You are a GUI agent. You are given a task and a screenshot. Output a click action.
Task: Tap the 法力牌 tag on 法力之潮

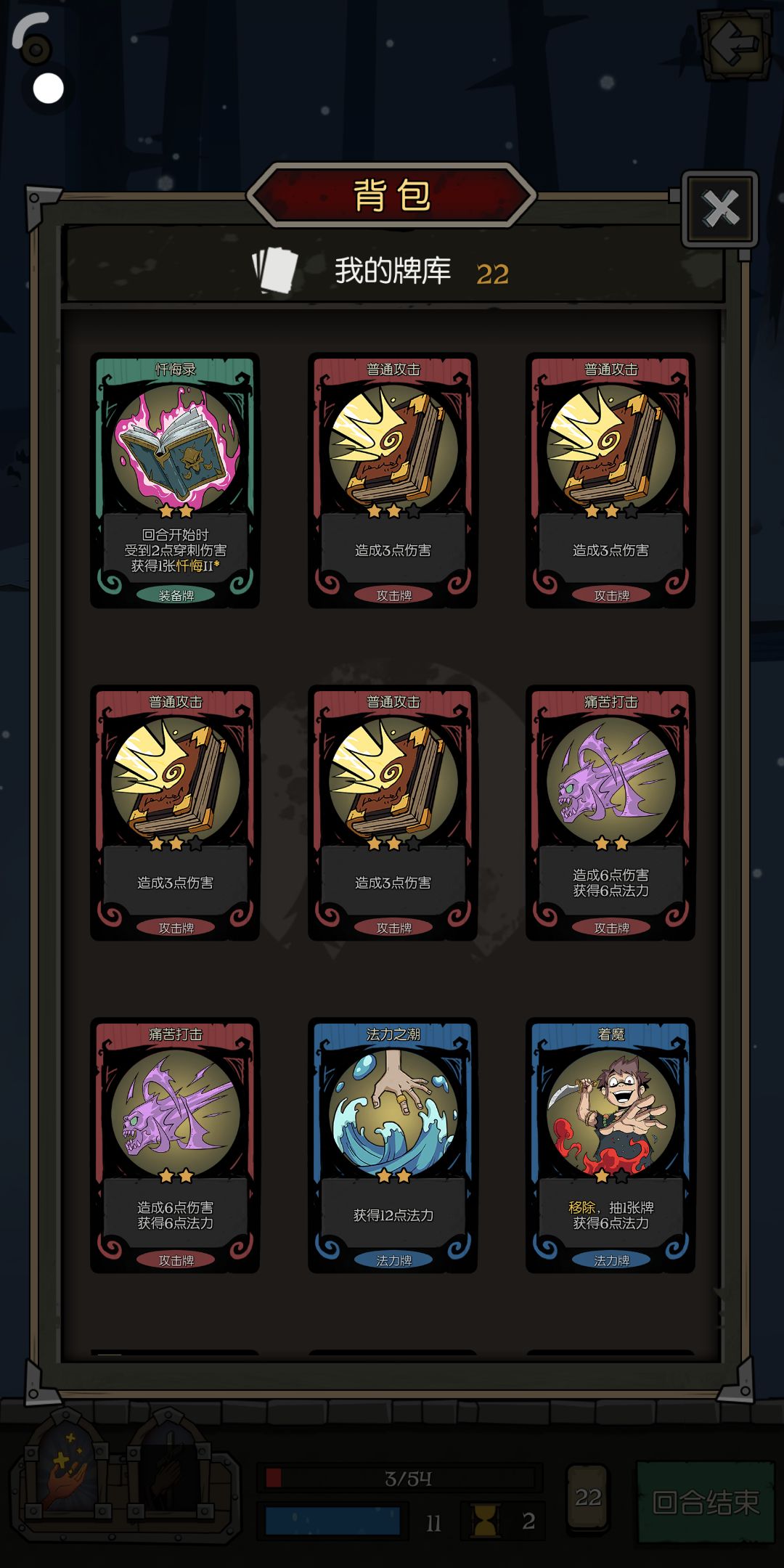click(x=394, y=1260)
